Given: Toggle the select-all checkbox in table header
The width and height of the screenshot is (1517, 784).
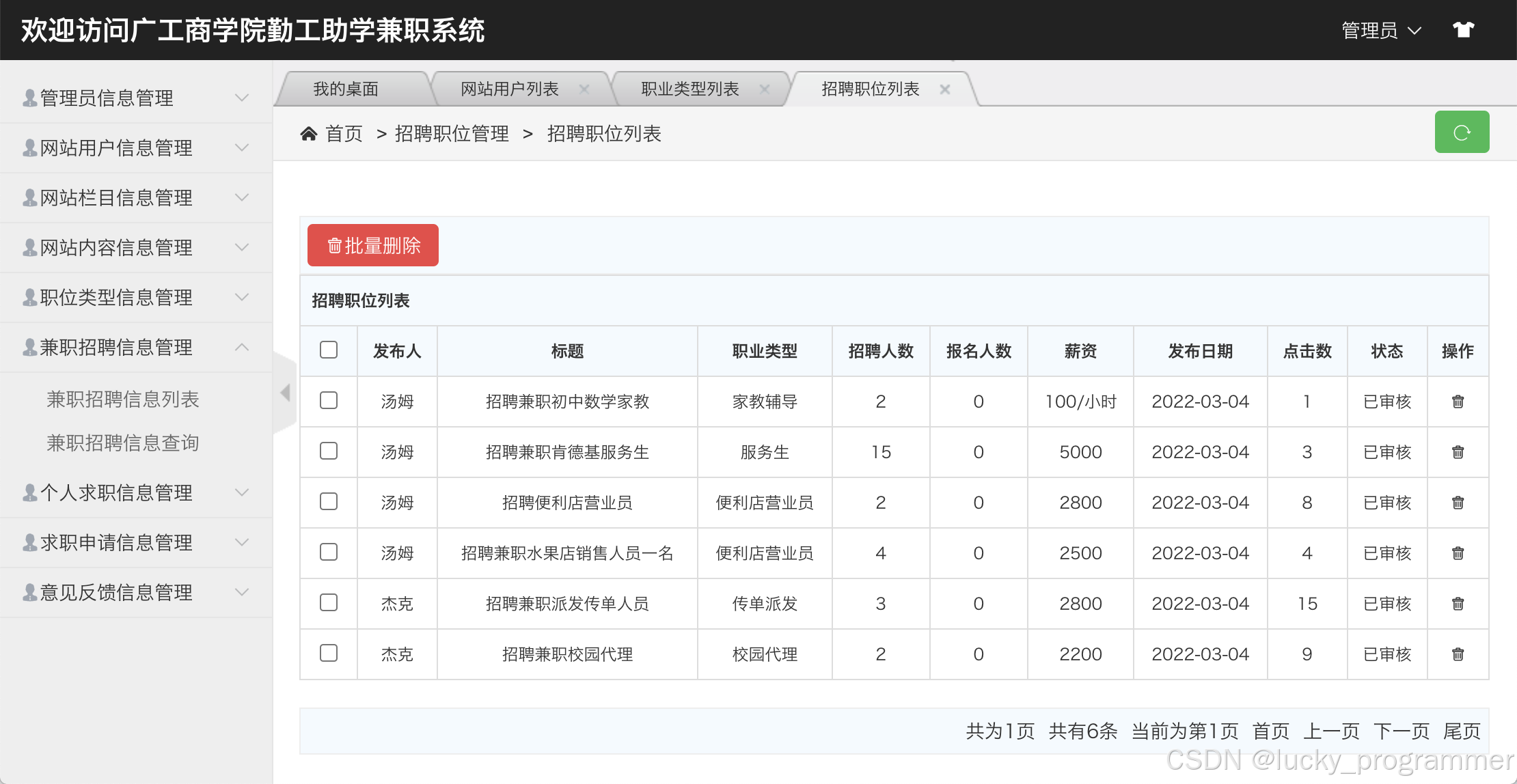Looking at the screenshot, I should tap(329, 350).
